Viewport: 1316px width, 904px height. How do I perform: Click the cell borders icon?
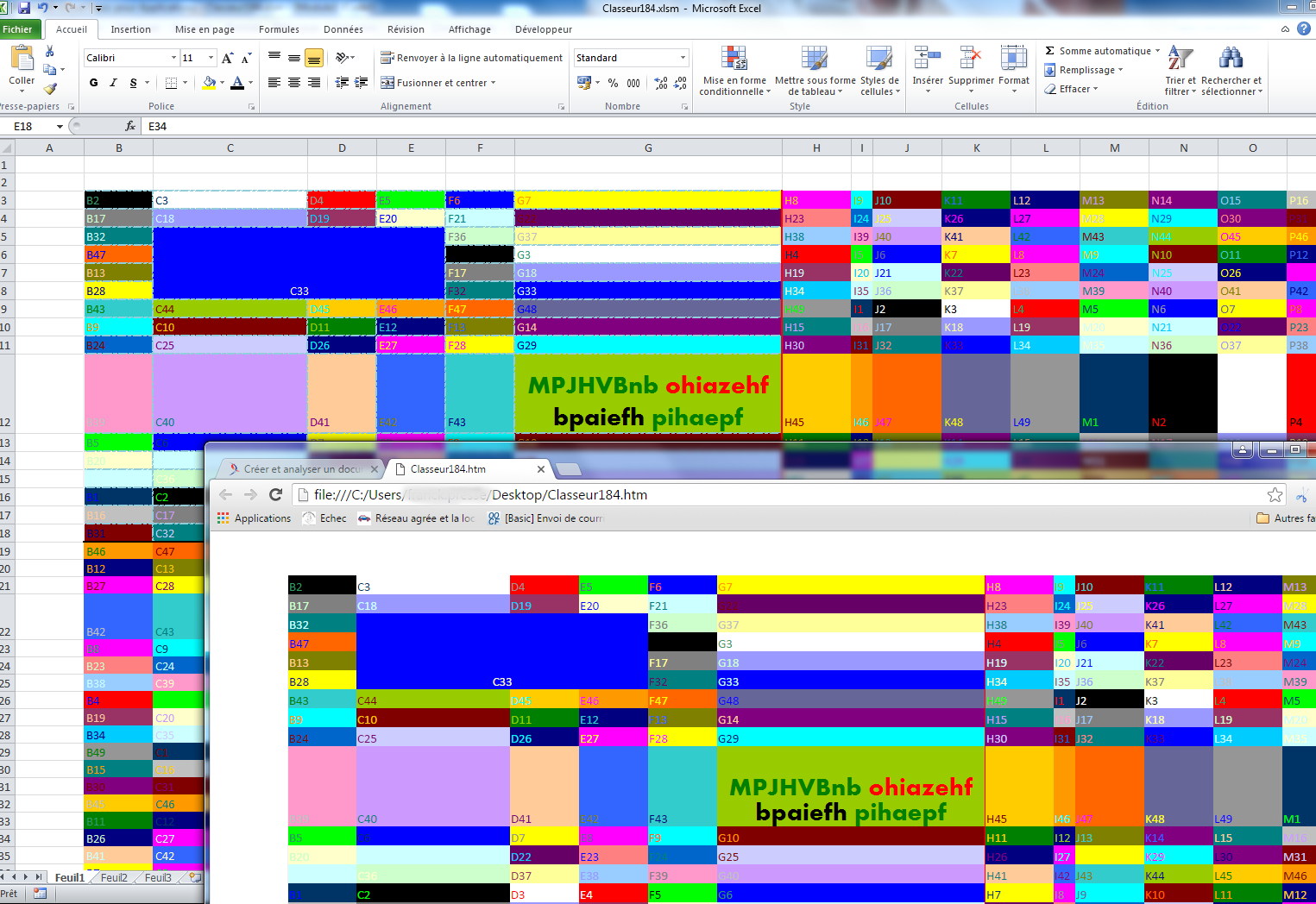pyautogui.click(x=171, y=83)
